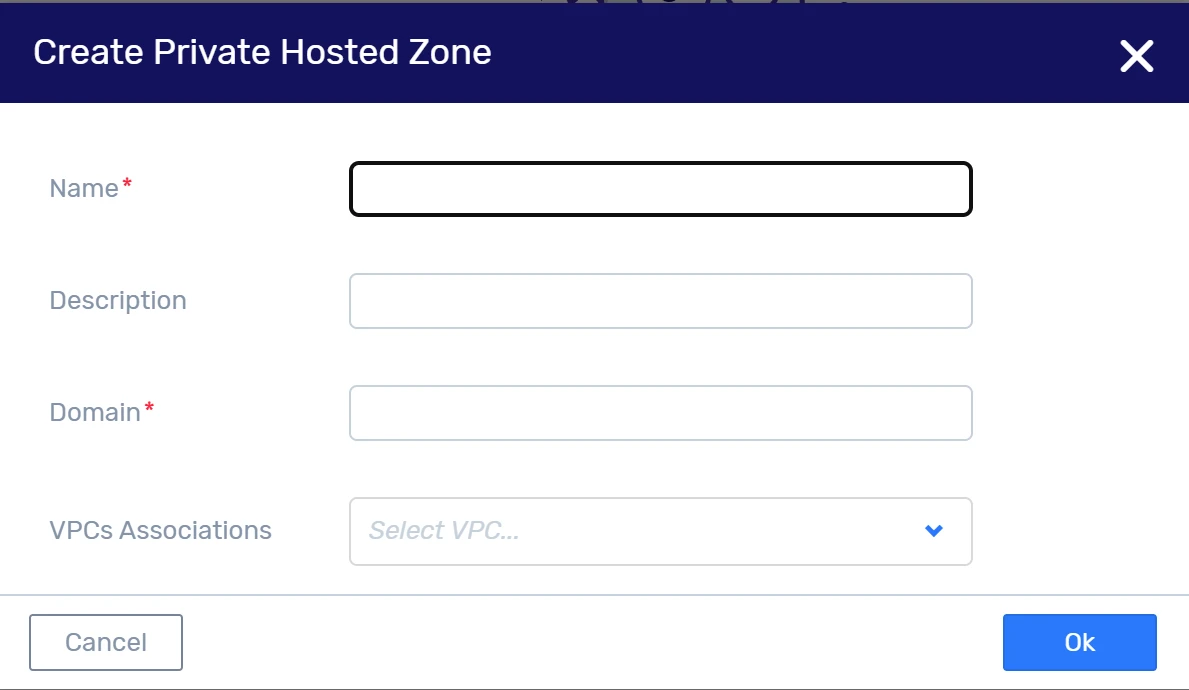Screen dimensions: 1189x690
Task: Select the Domain input box
Action: click(x=660, y=413)
